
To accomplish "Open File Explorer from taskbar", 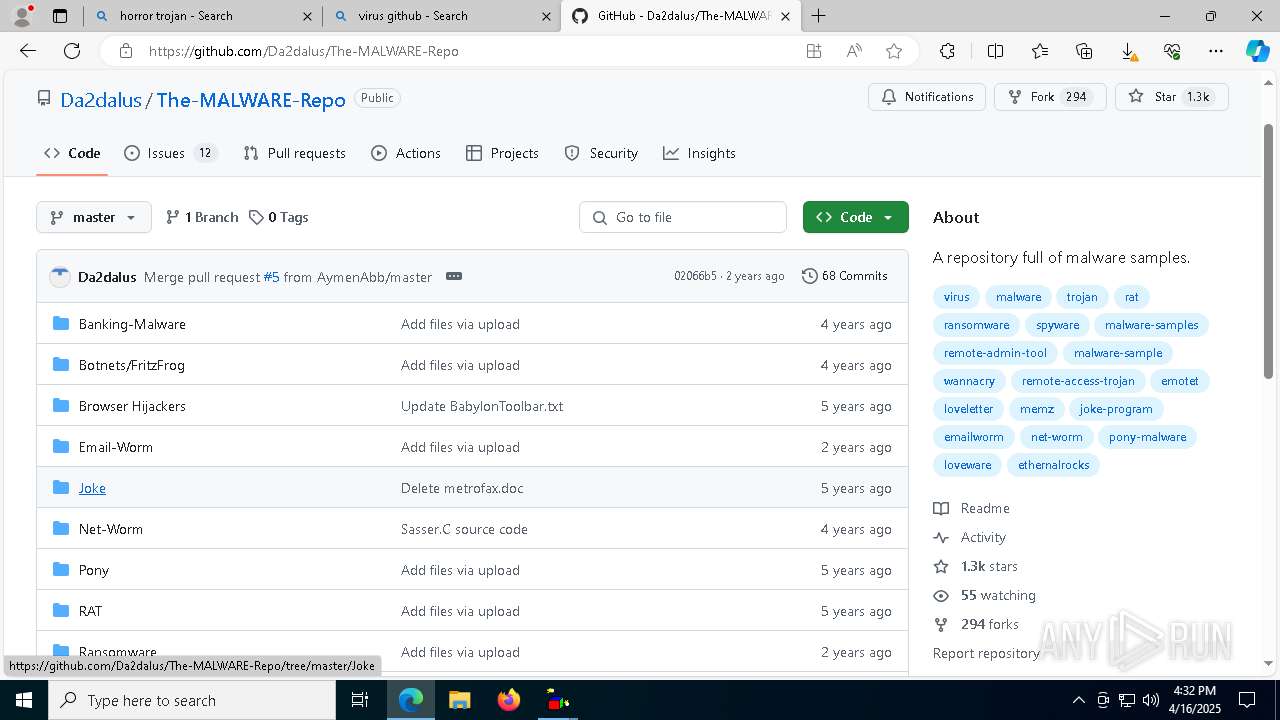I will tap(459, 700).
